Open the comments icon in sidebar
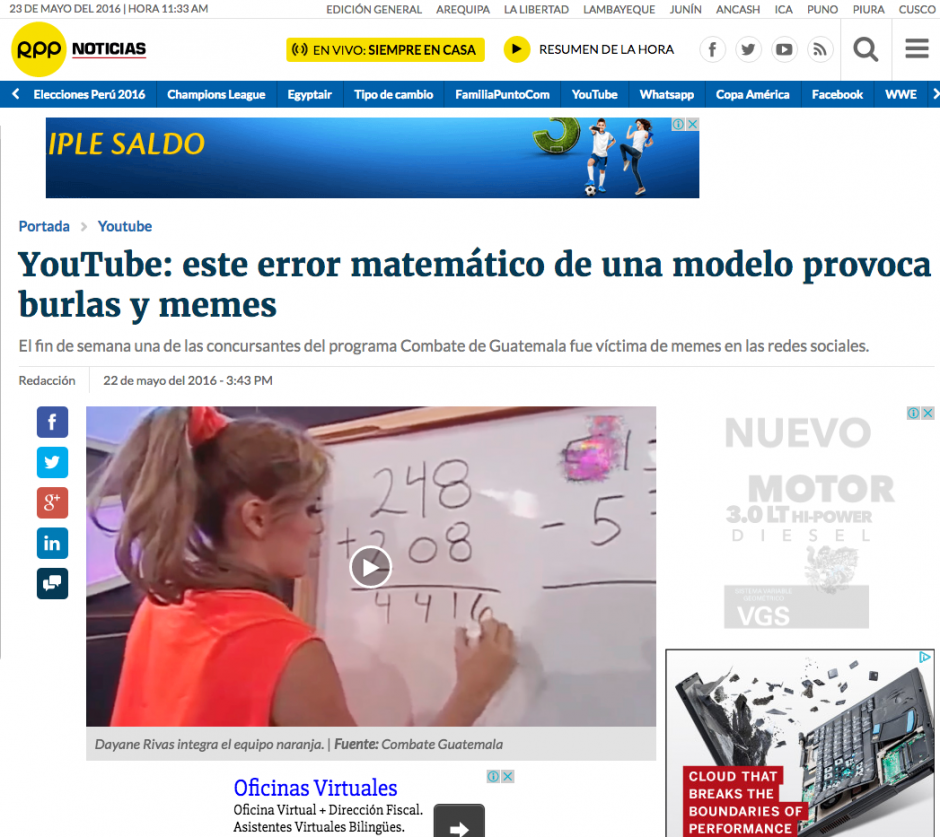 52,583
